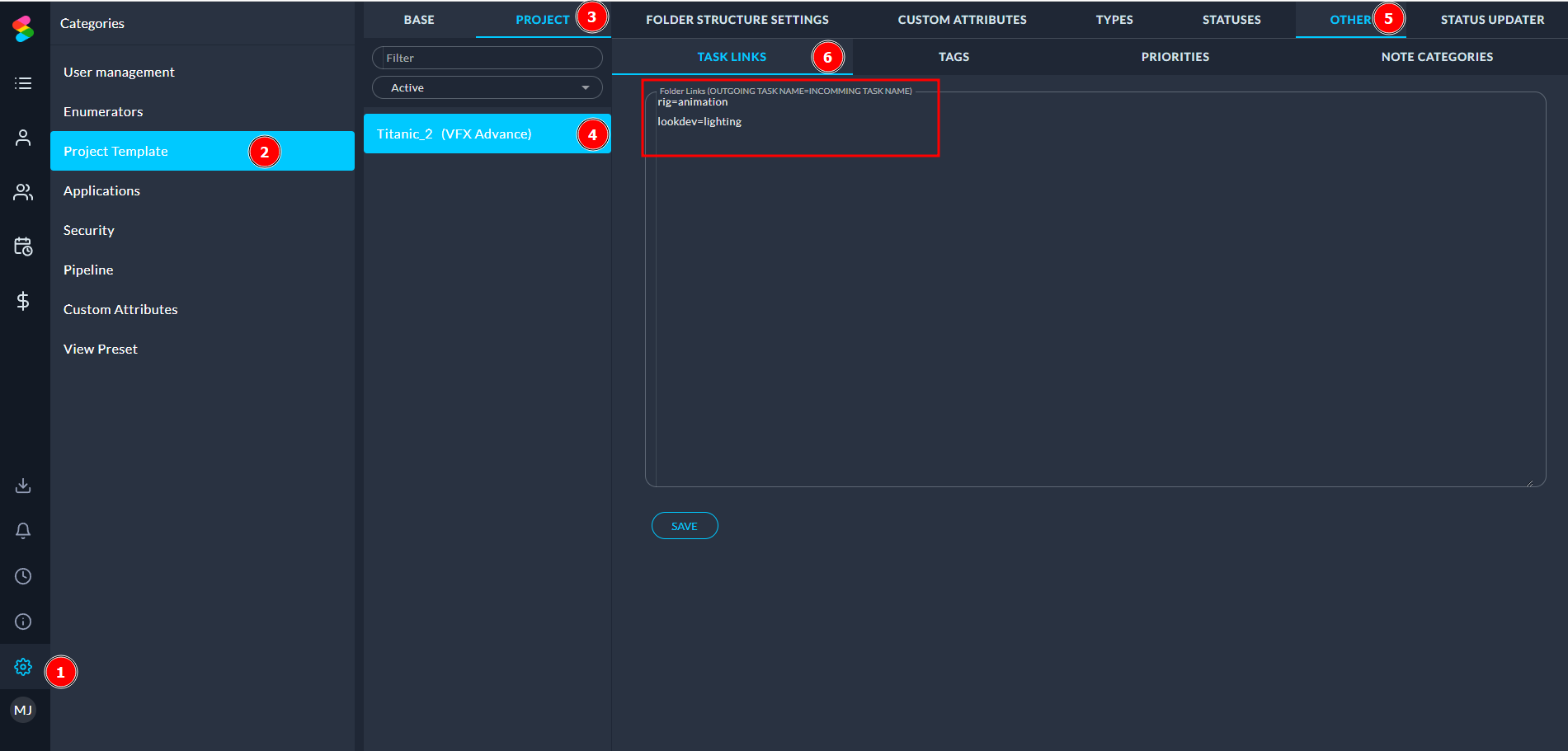This screenshot has height=751, width=1568.
Task: Open View Preset category
Action: coord(202,349)
